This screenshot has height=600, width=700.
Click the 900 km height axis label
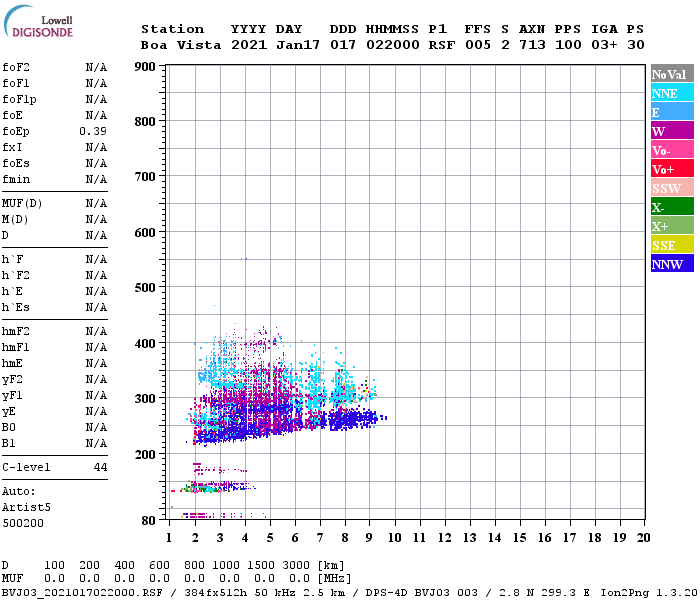(x=145, y=67)
